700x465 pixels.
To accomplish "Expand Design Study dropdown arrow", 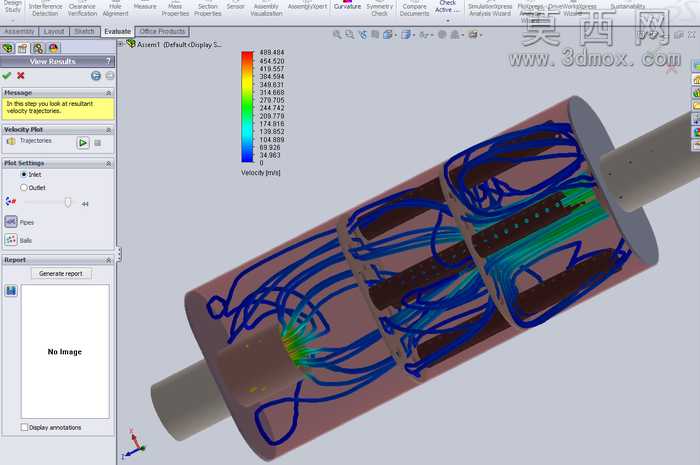I will [12, 21].
